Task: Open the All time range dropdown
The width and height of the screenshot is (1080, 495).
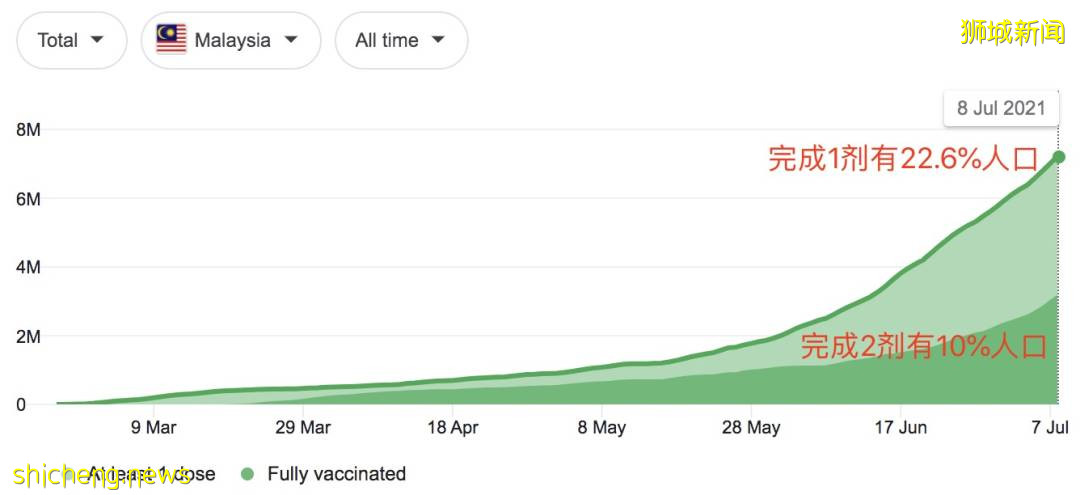Action: [400, 41]
